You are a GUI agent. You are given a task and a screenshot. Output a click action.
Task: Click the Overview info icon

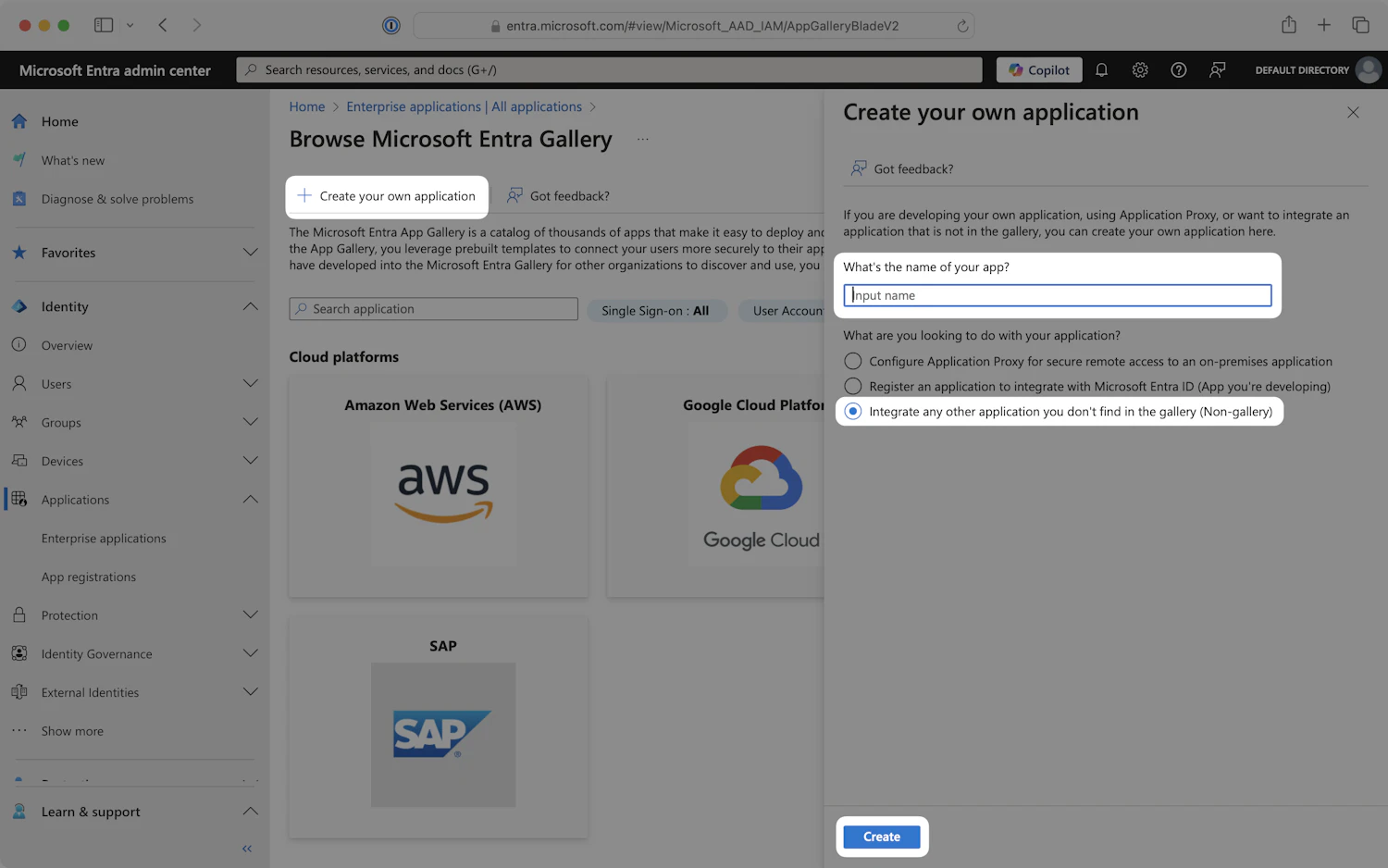19,345
